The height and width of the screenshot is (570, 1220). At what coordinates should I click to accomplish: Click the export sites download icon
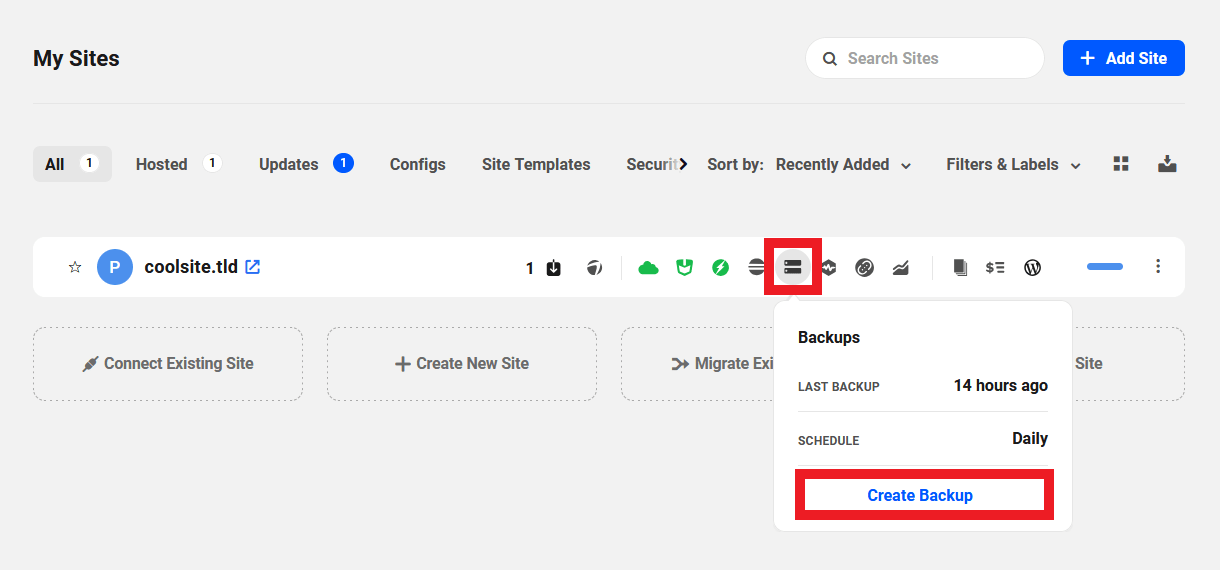1167,164
